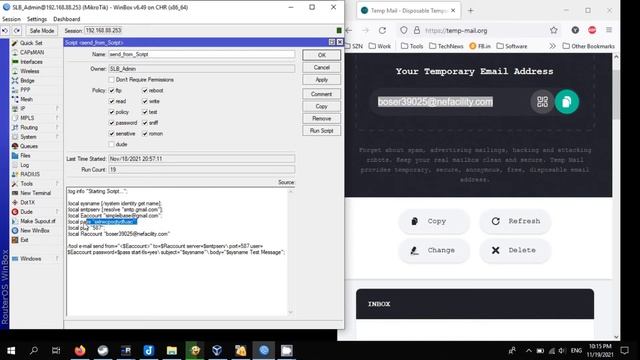The width and height of the screenshot is (640, 360).
Task: Toggle write policy checkbox
Action: pyautogui.click(x=145, y=101)
